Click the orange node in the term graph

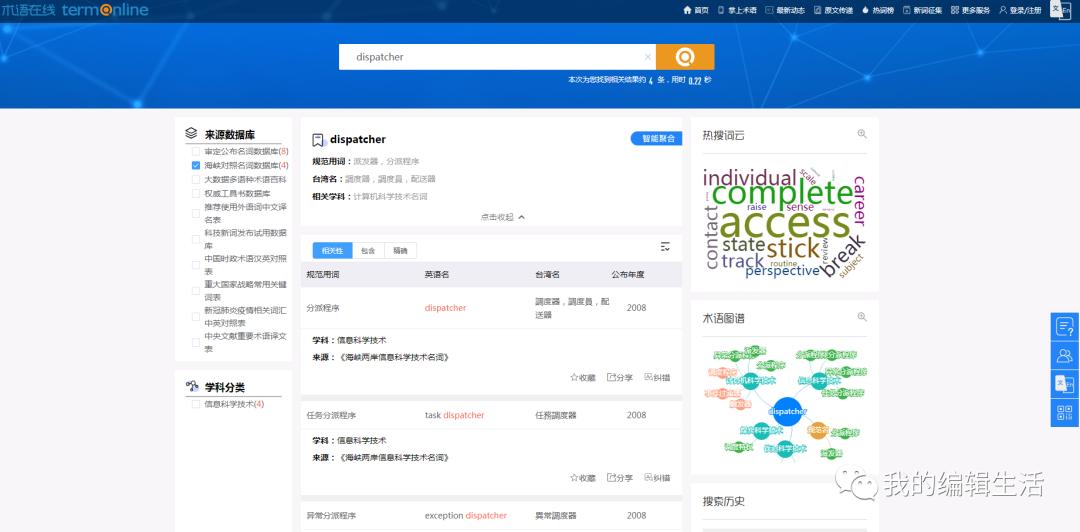[818, 430]
